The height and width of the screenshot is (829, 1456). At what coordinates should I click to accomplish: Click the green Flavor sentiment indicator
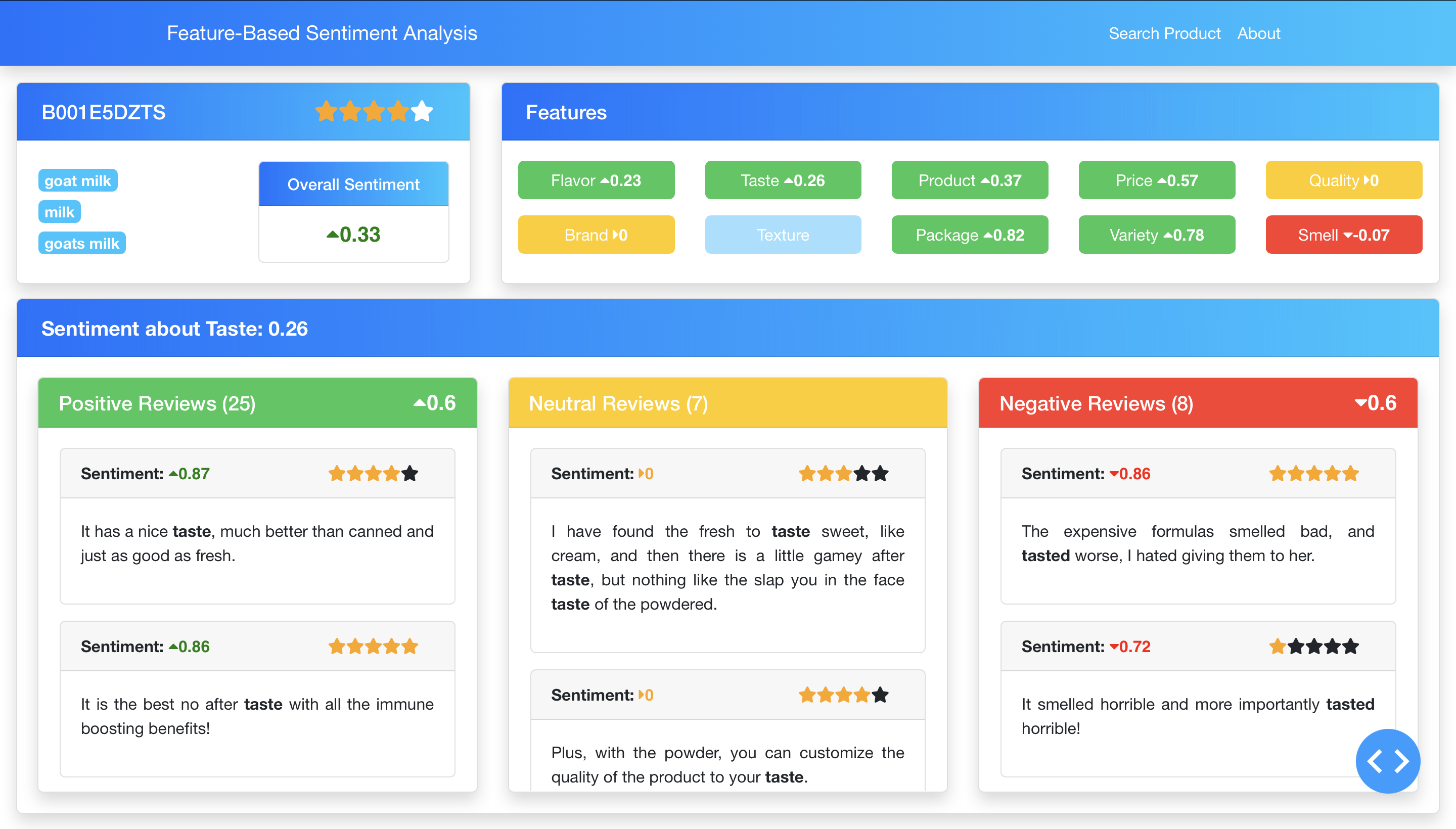point(596,180)
